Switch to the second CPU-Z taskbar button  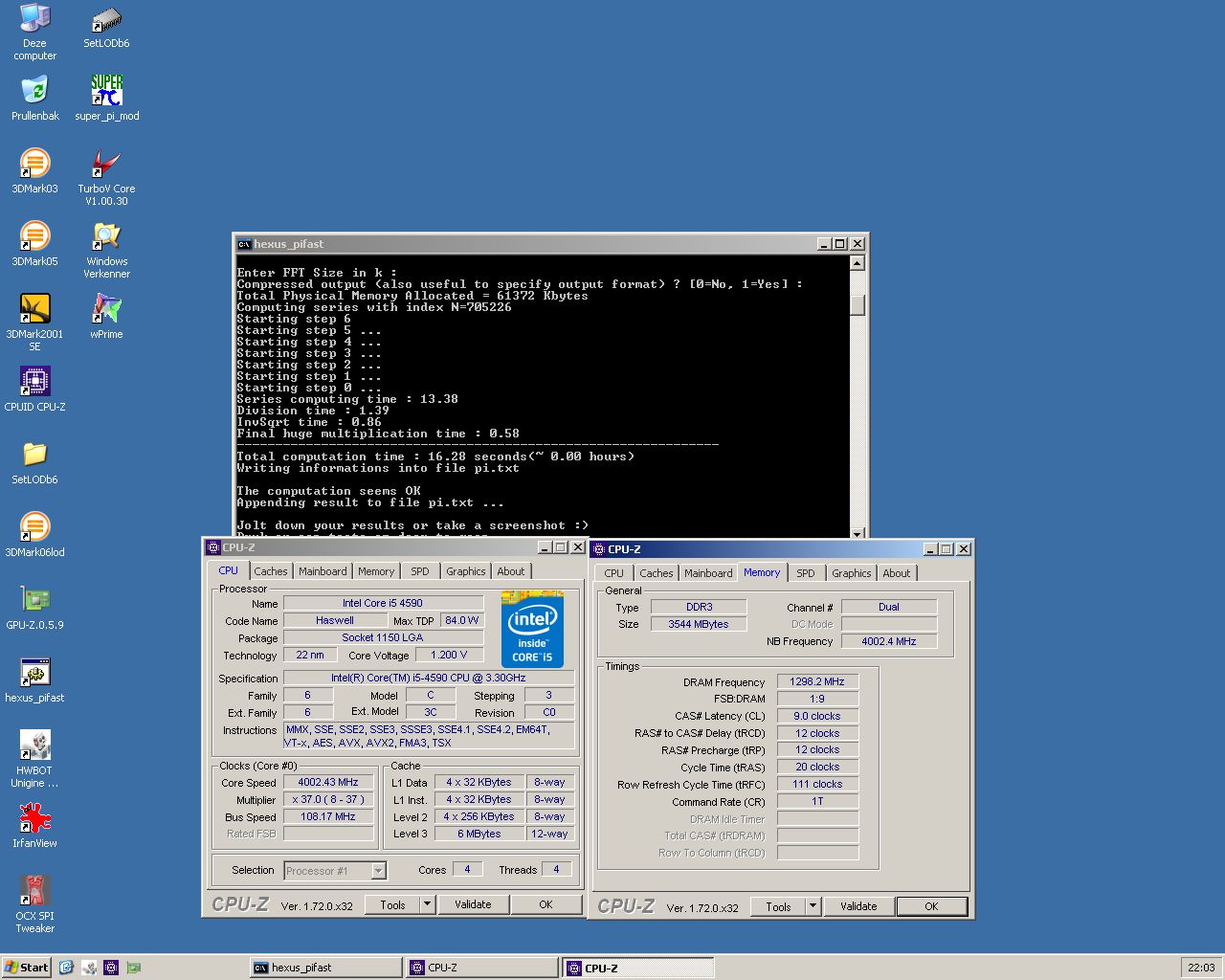(638, 968)
